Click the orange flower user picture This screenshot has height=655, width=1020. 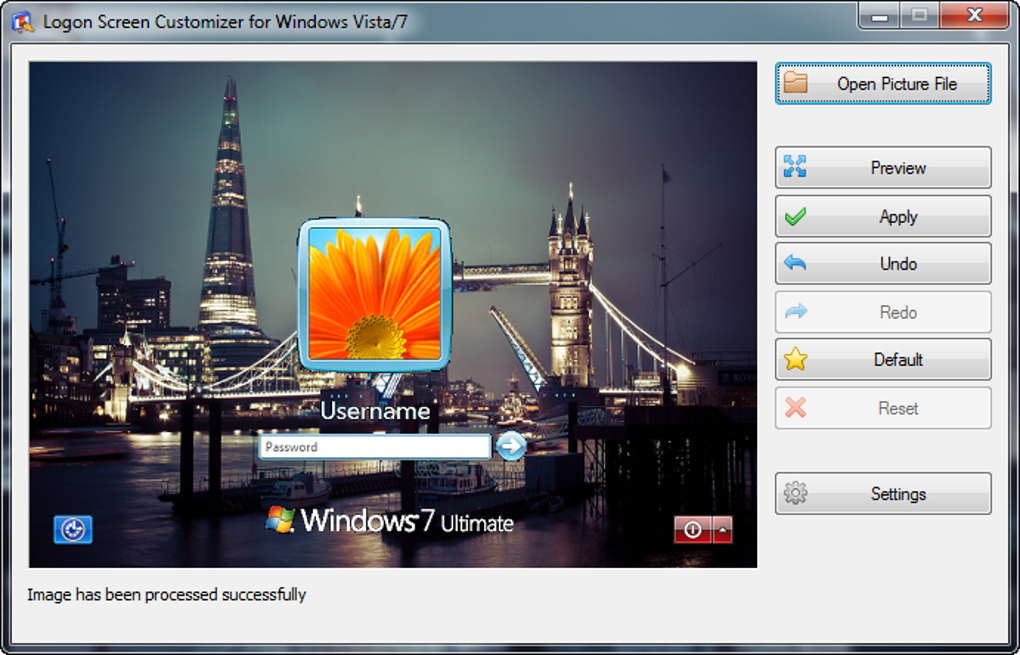click(375, 295)
